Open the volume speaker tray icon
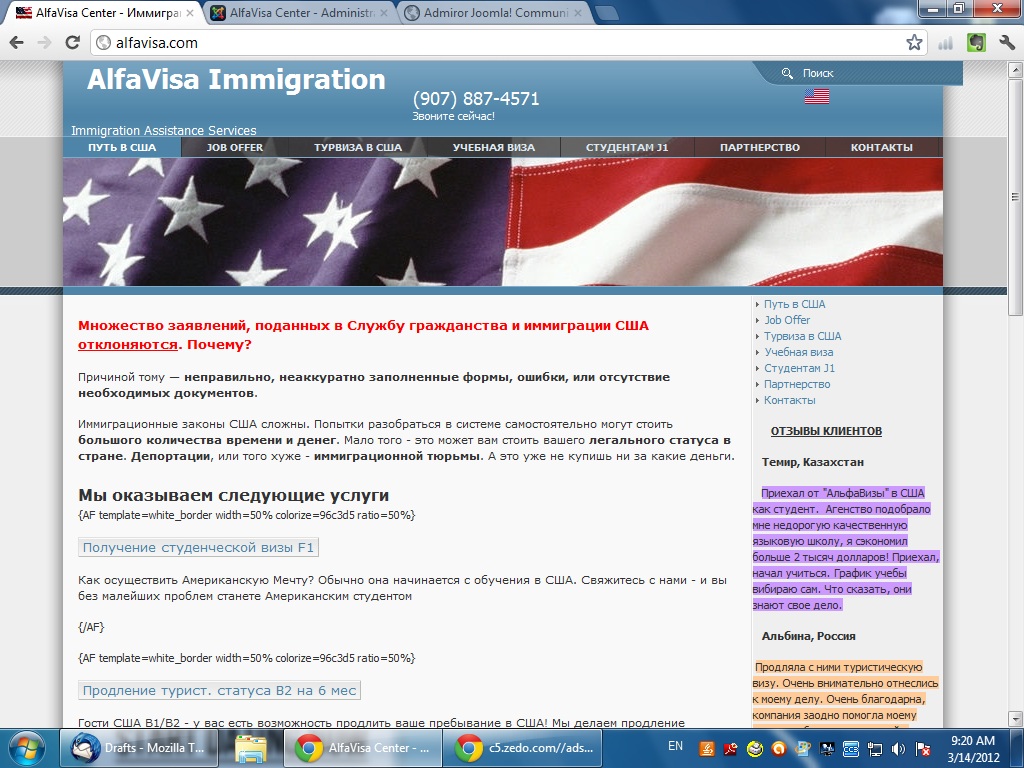This screenshot has height=768, width=1024. (899, 749)
